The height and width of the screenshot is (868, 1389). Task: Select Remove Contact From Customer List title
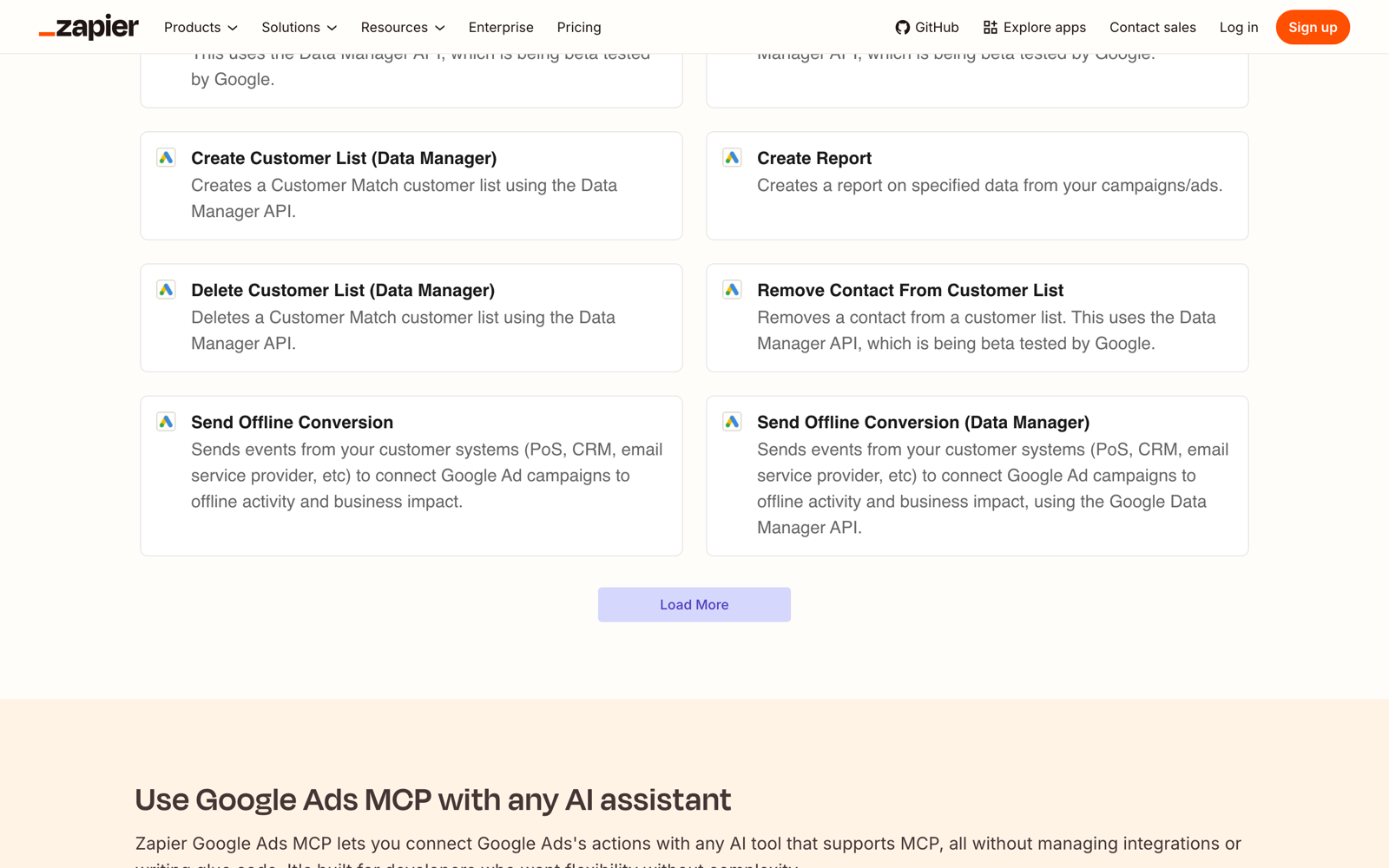[910, 290]
